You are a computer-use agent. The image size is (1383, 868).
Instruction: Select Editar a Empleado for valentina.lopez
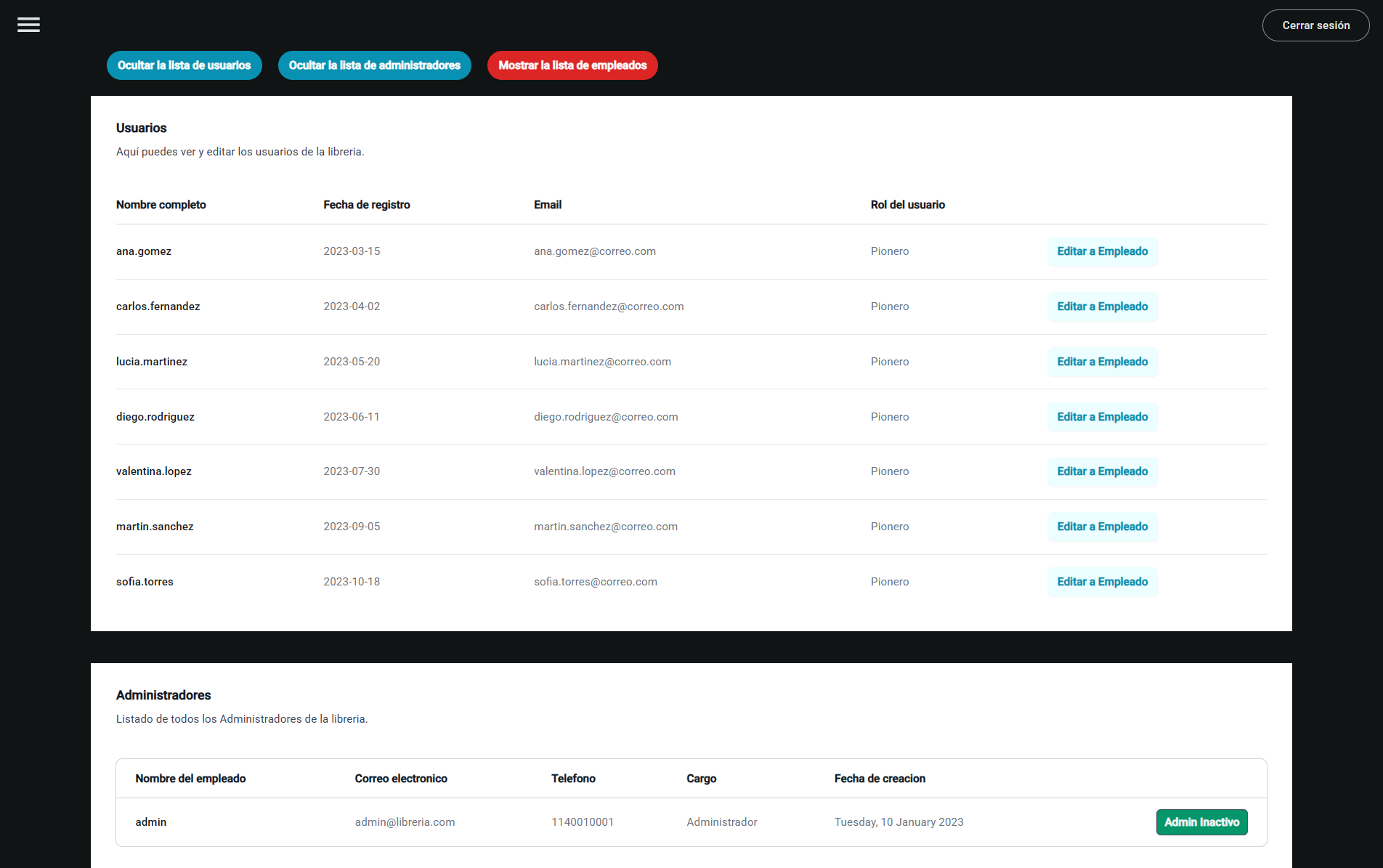click(1103, 471)
